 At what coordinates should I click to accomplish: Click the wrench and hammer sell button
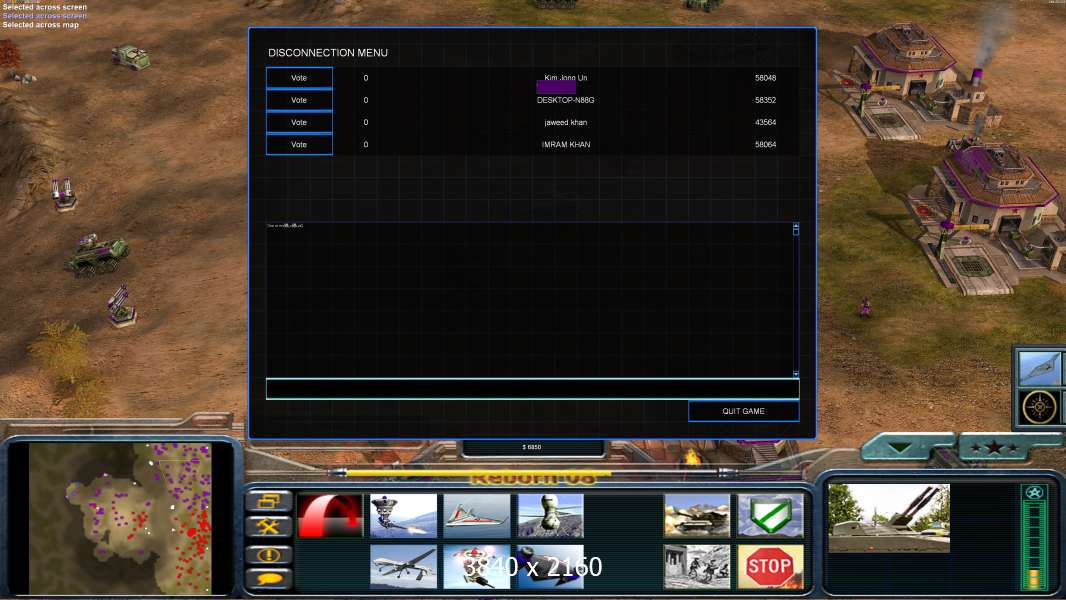[269, 526]
